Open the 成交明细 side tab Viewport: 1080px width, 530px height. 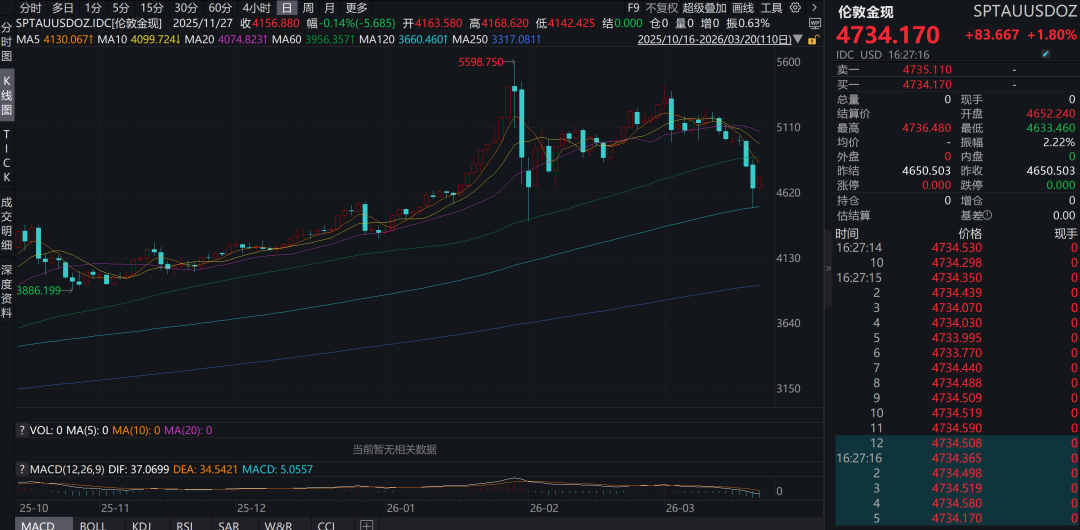point(7,223)
